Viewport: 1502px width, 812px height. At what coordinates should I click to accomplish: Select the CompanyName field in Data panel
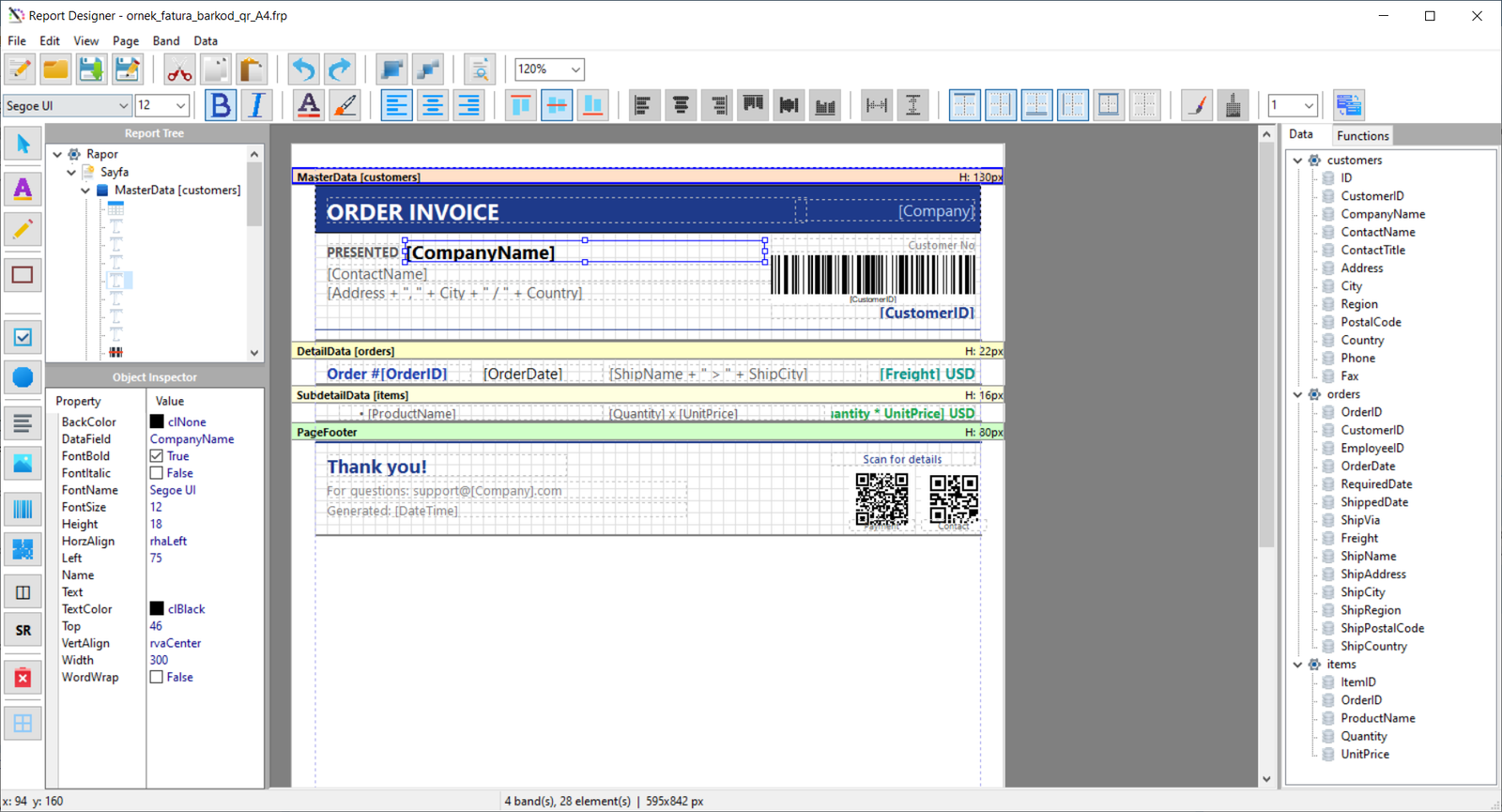(x=1383, y=214)
